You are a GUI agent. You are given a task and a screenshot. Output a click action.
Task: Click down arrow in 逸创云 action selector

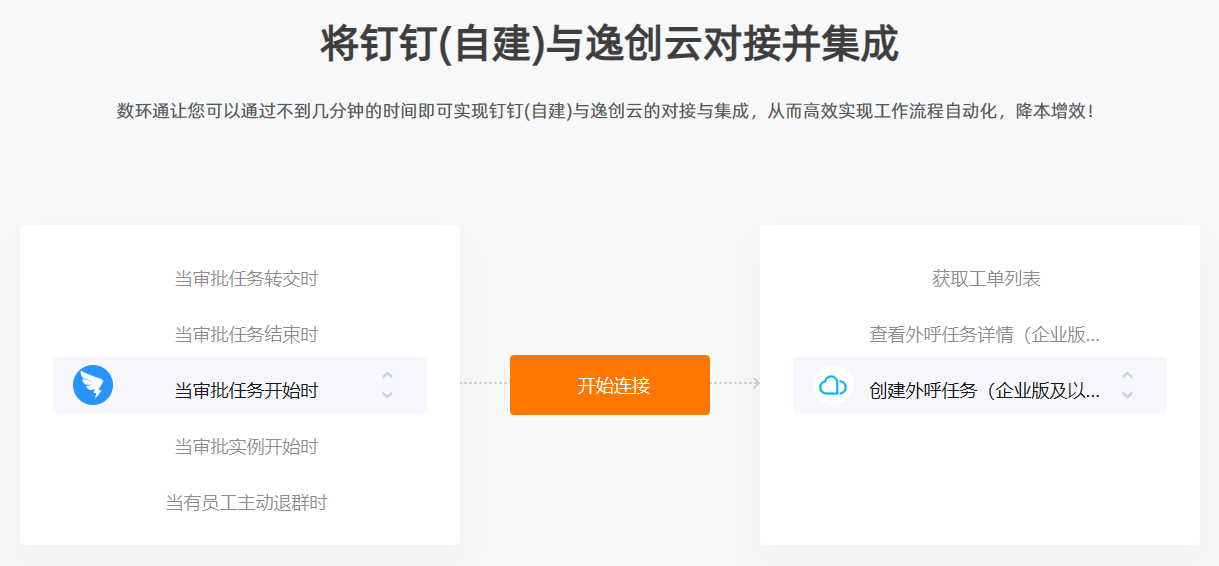point(1127,395)
